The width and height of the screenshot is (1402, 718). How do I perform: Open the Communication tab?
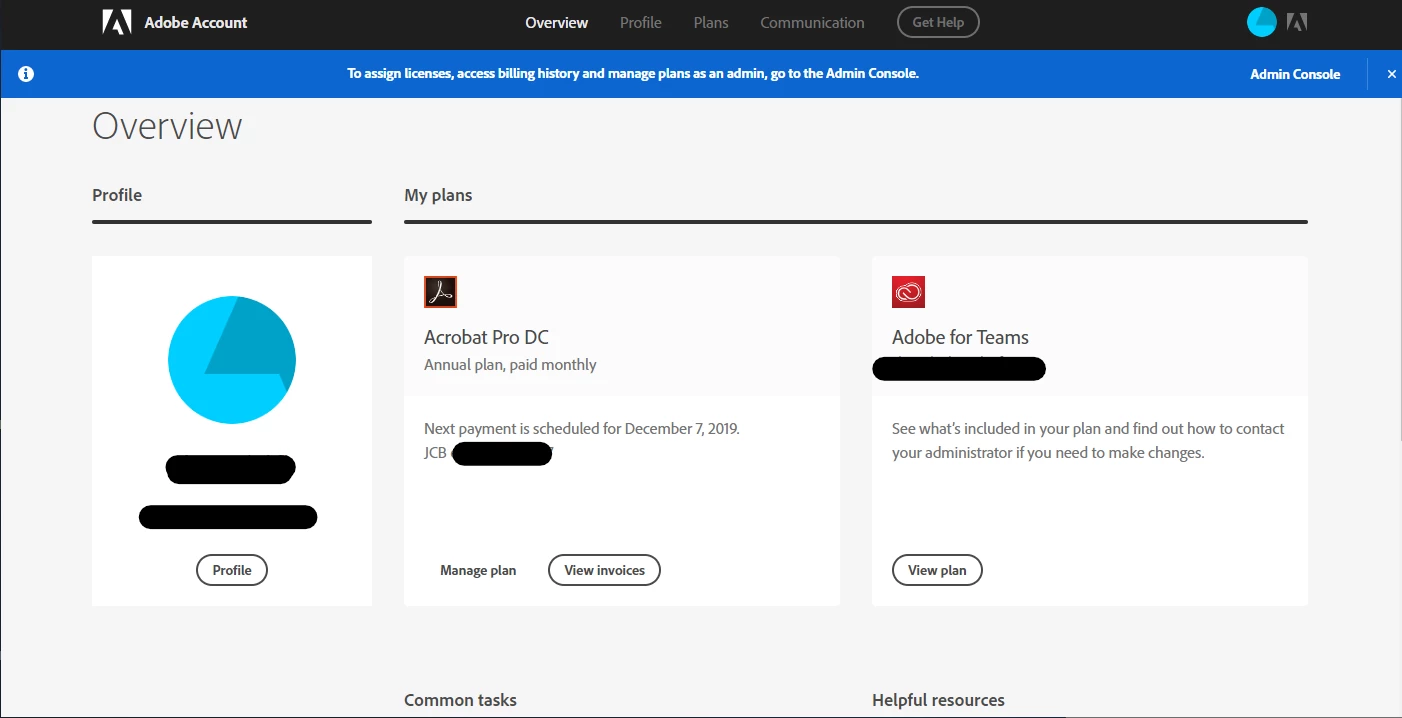coord(812,22)
